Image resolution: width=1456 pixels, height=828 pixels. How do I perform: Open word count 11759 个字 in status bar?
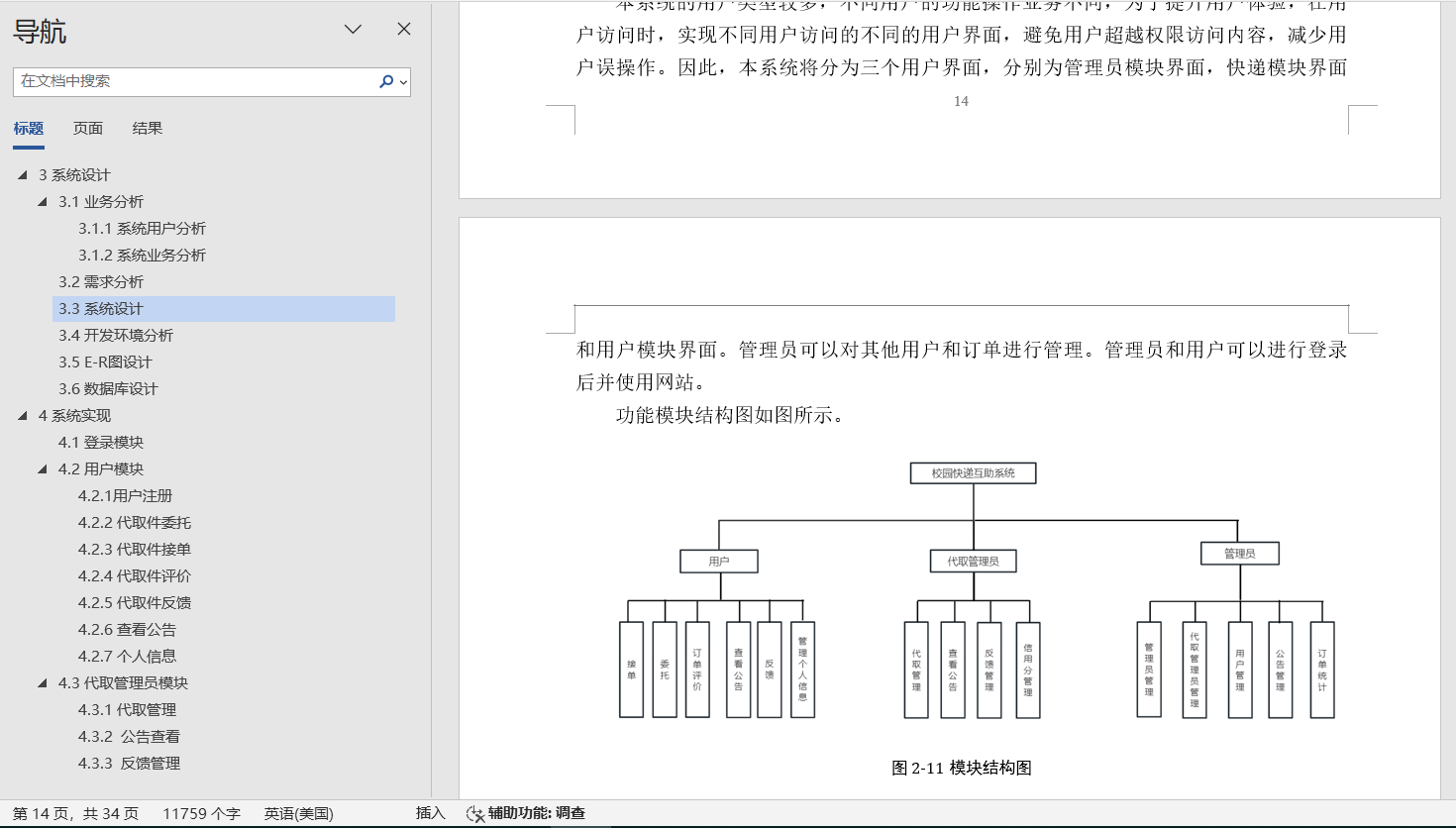(201, 813)
